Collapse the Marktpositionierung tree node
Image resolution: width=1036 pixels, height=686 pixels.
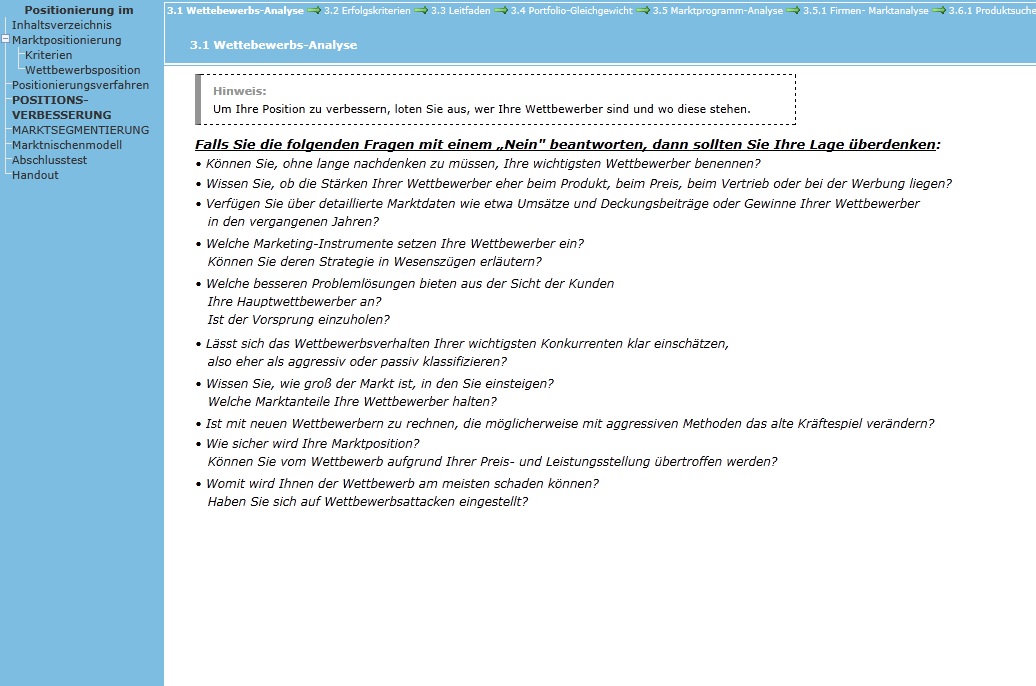tap(5, 40)
